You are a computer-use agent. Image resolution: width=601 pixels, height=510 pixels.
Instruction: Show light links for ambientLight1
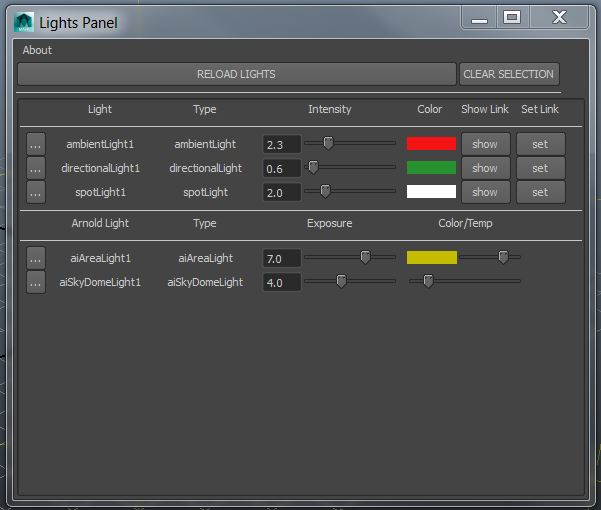485,144
